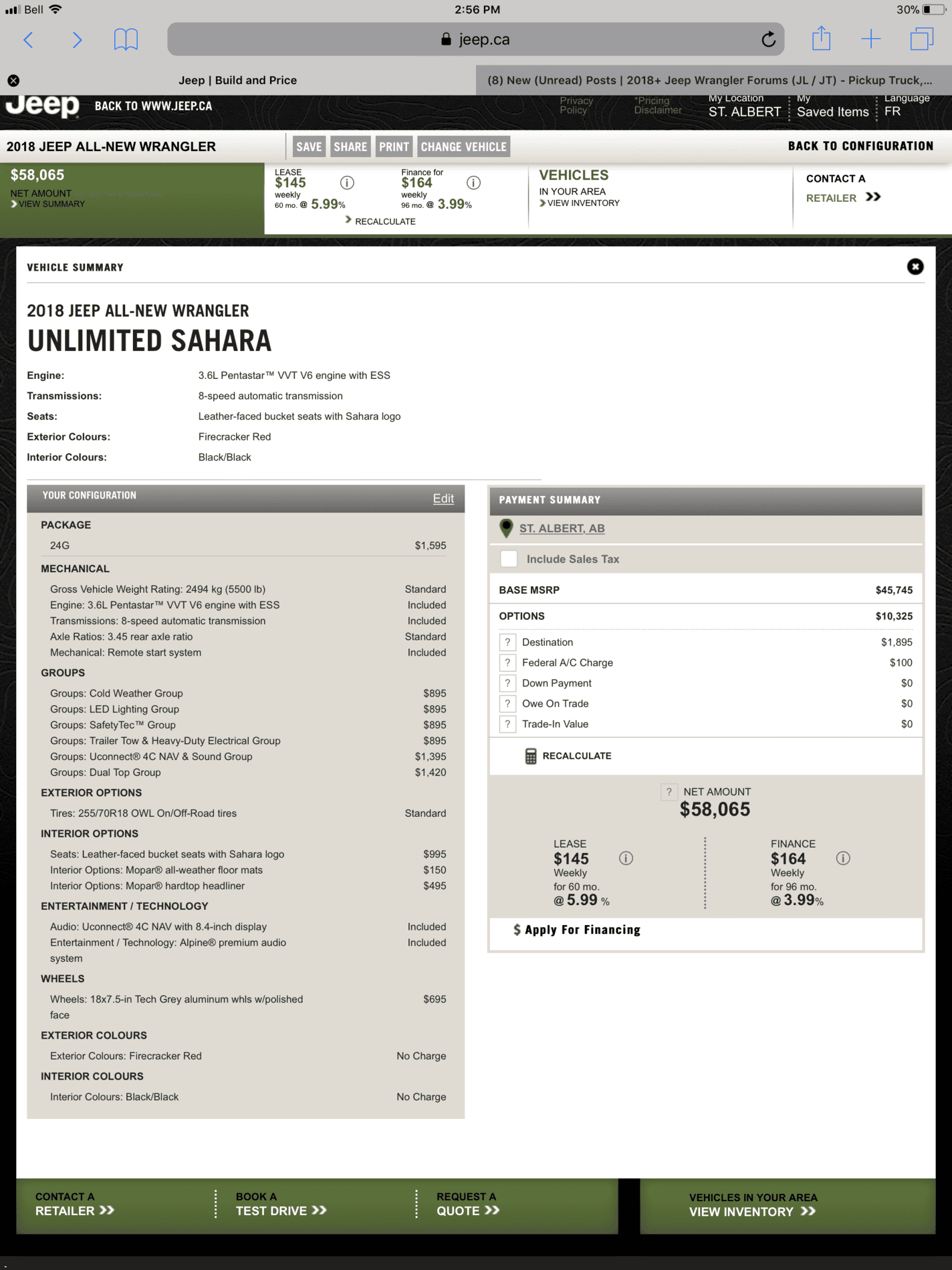Click Recalculate in payment summary

click(x=577, y=756)
